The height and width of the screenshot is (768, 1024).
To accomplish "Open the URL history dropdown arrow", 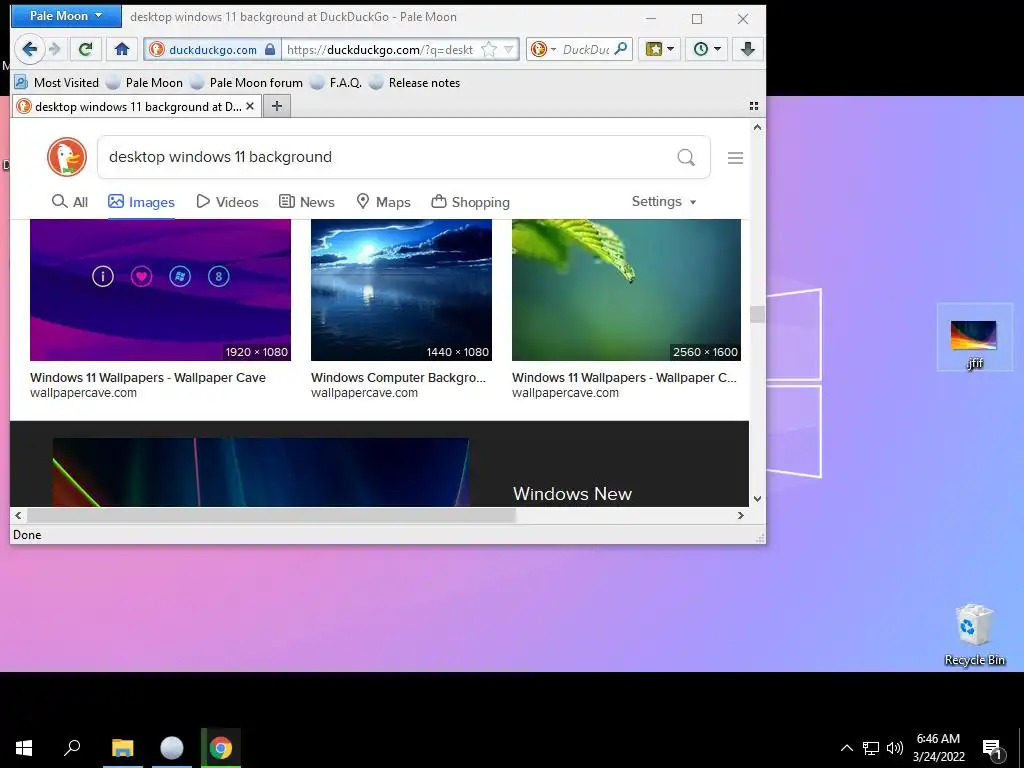I will 509,50.
